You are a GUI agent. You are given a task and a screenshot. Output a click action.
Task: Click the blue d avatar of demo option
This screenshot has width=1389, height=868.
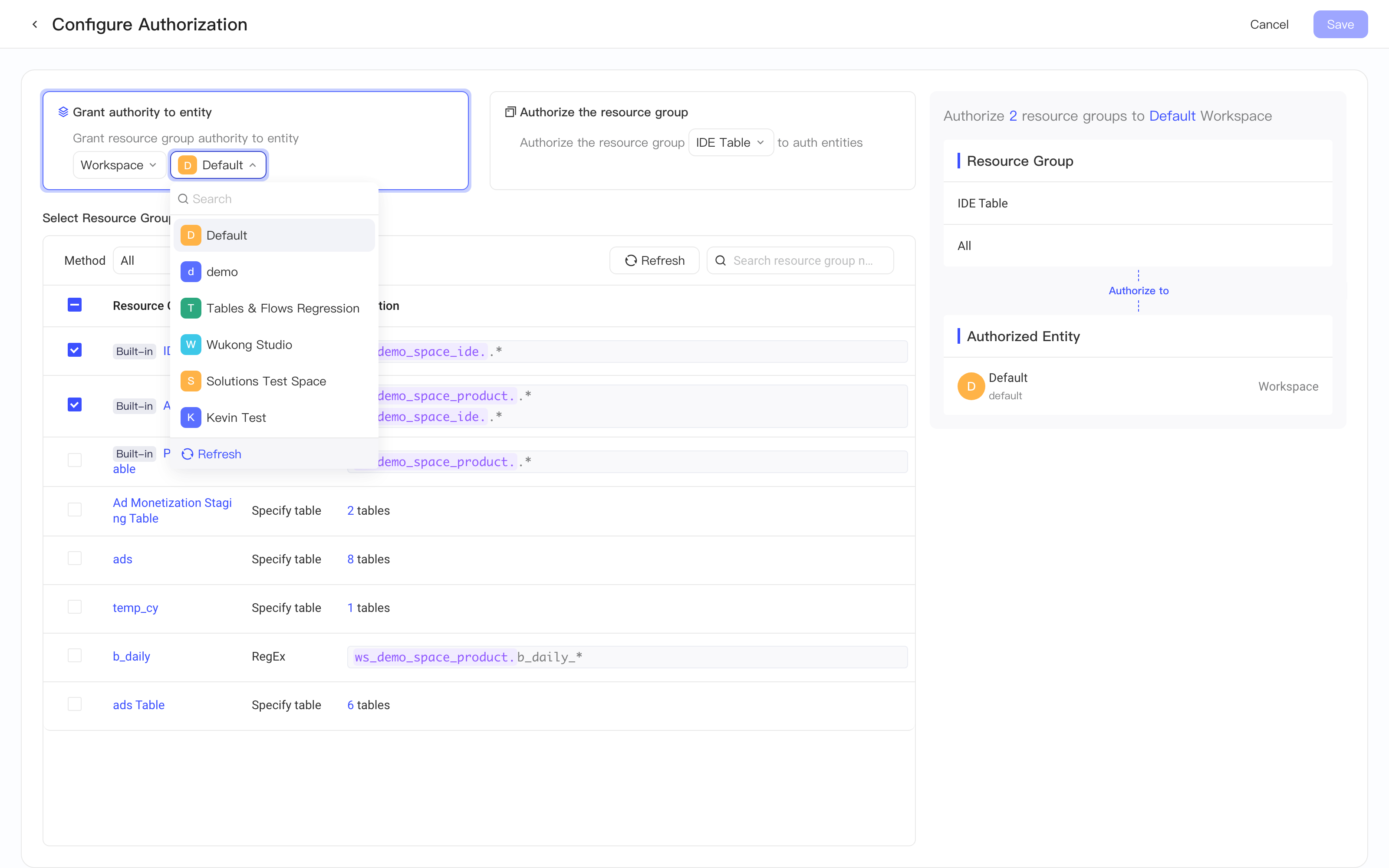191,272
